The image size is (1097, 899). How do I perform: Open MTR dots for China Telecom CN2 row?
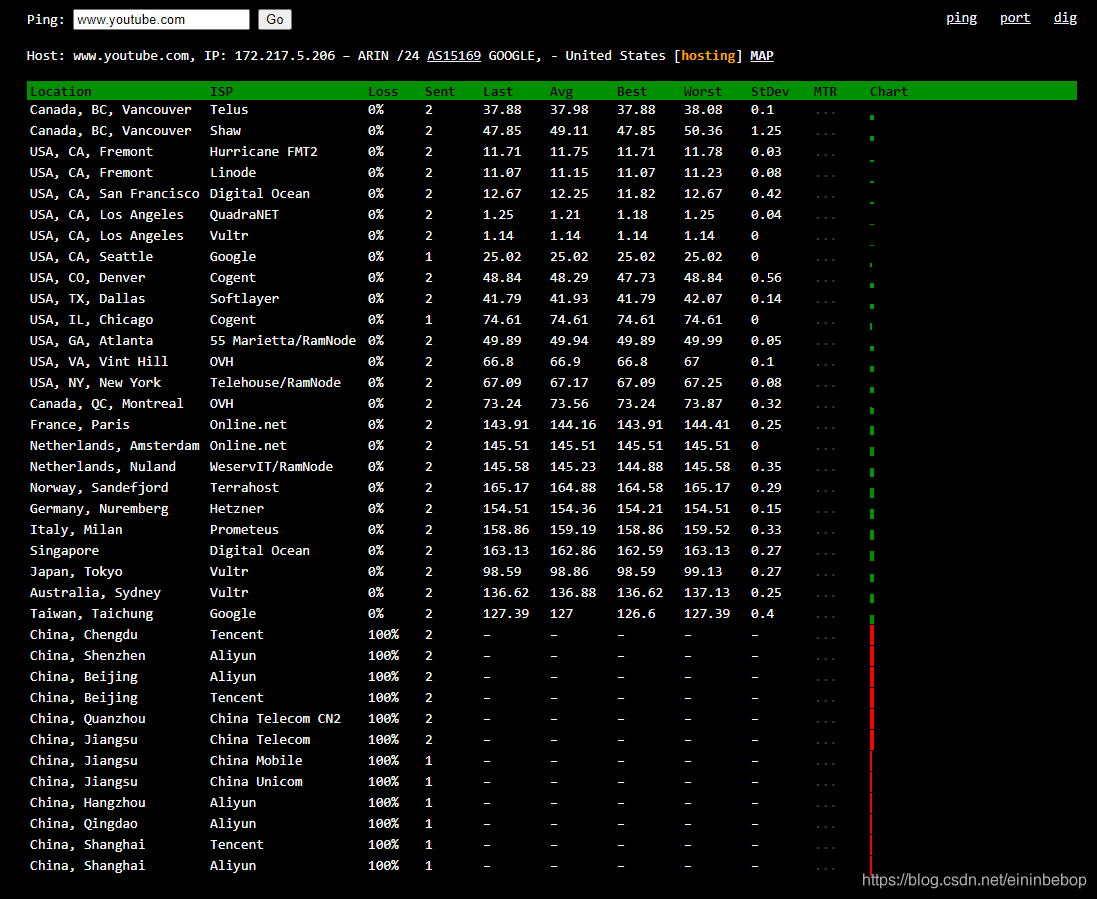825,721
